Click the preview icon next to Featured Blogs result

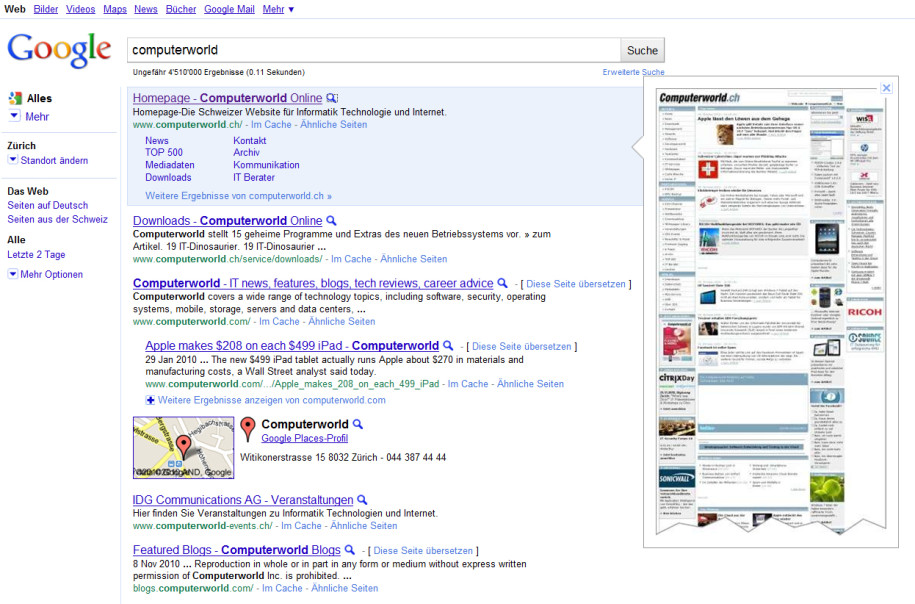(x=349, y=549)
